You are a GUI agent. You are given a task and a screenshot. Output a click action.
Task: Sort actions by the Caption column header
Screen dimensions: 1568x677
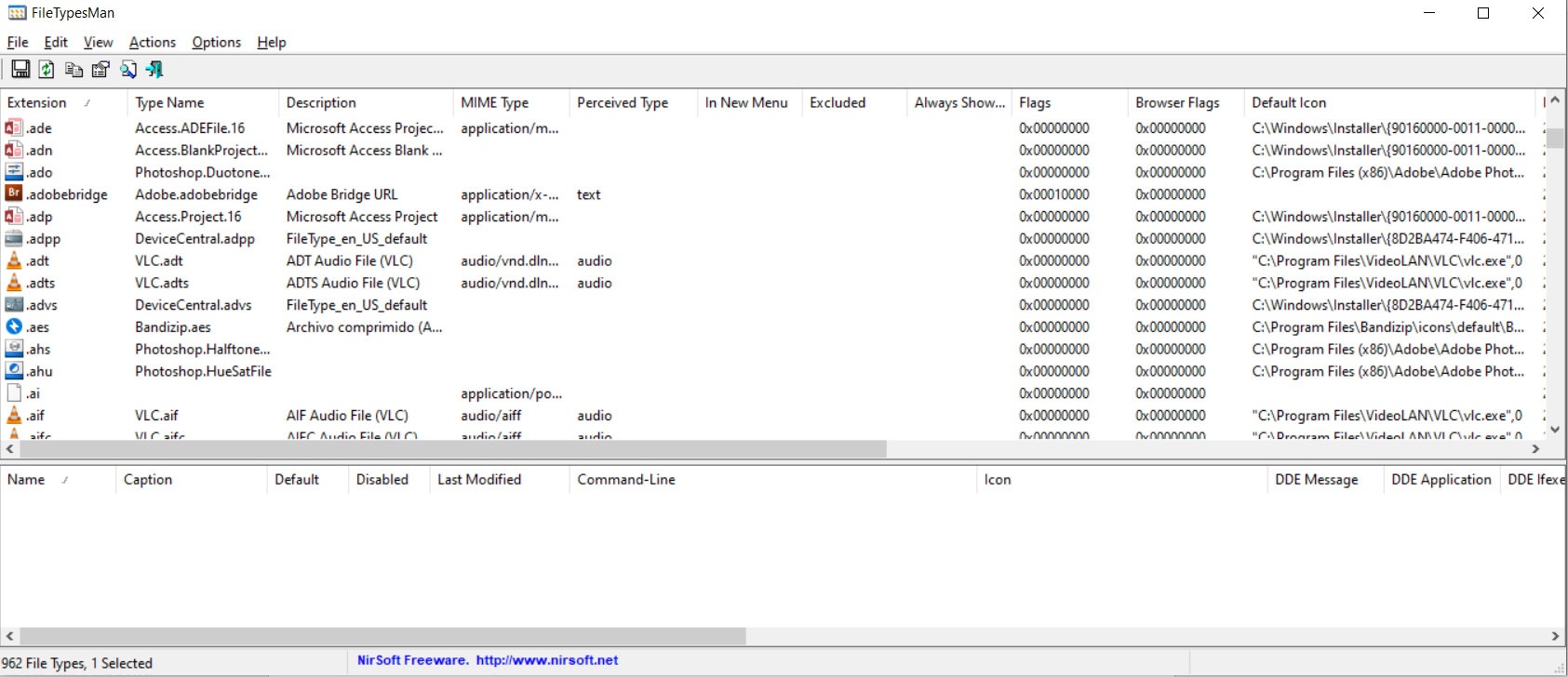point(191,479)
